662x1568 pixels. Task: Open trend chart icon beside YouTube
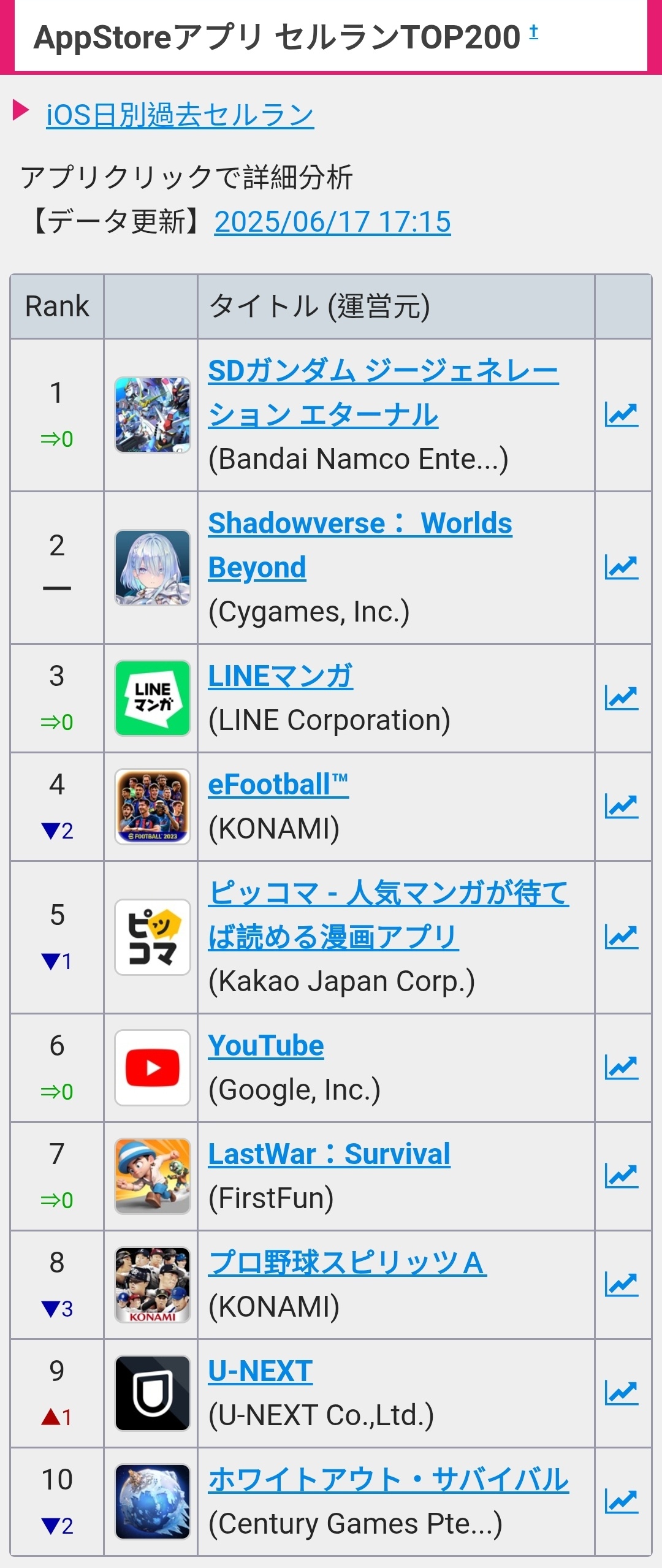pos(622,1068)
